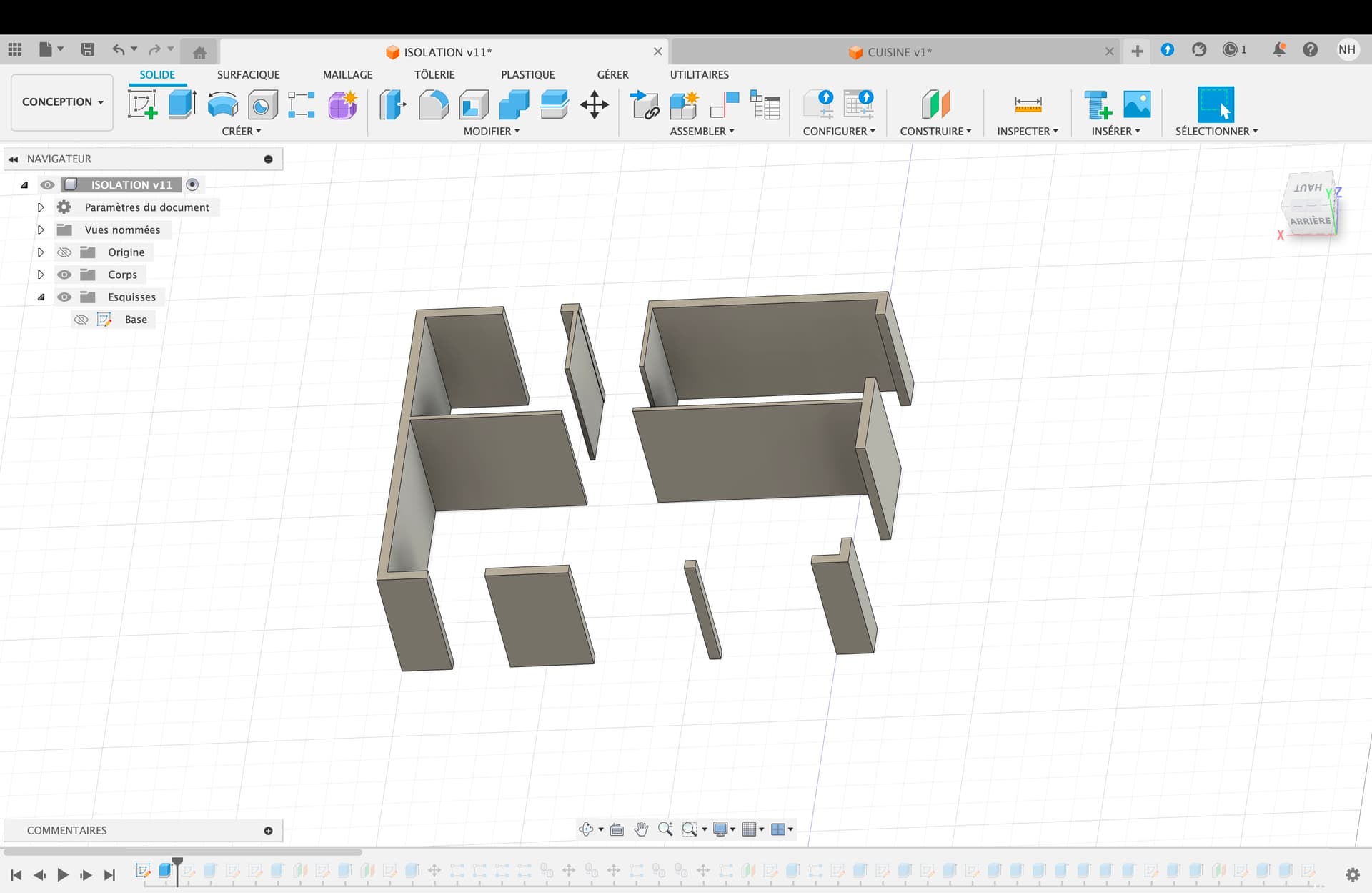Switch to the SURFACIQUE tab

(248, 74)
